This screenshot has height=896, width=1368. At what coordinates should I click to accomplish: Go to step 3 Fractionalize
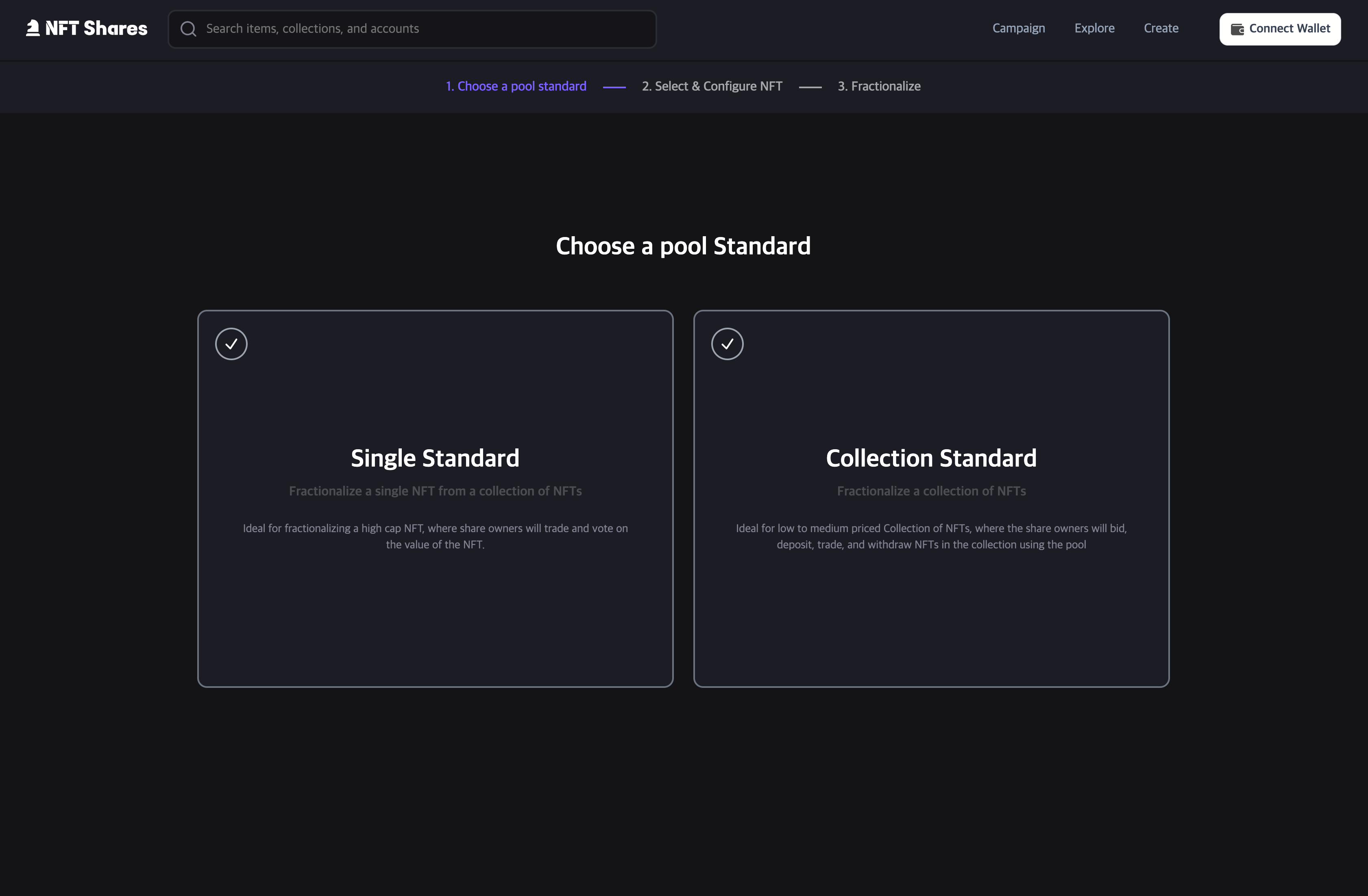878,86
